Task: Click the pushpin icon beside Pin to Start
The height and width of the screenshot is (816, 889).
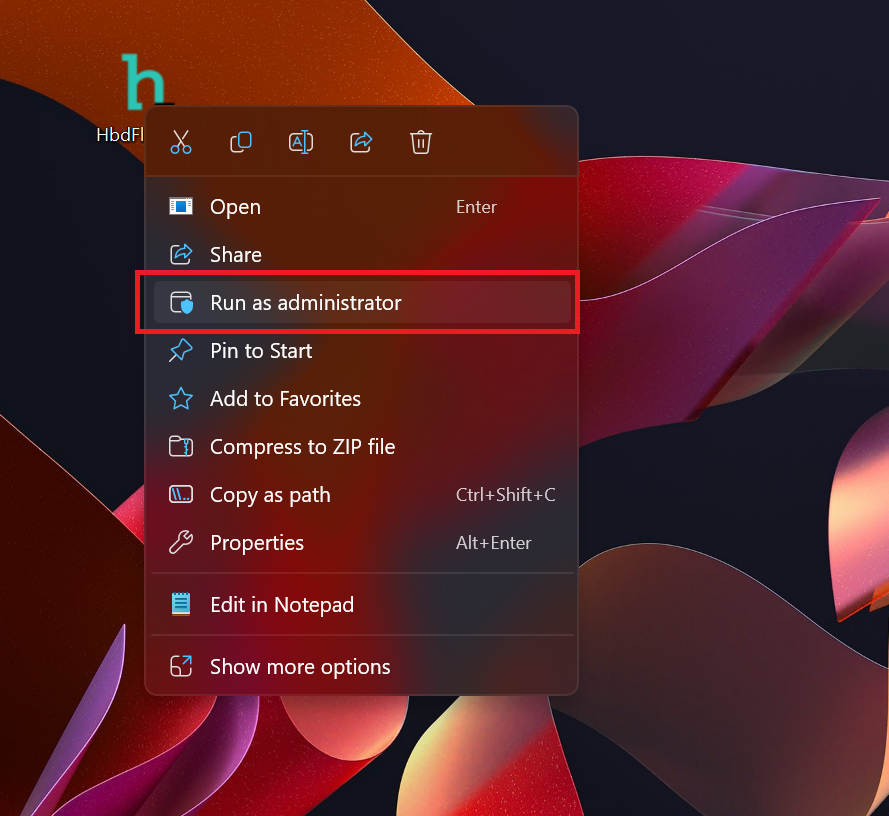Action: (181, 351)
